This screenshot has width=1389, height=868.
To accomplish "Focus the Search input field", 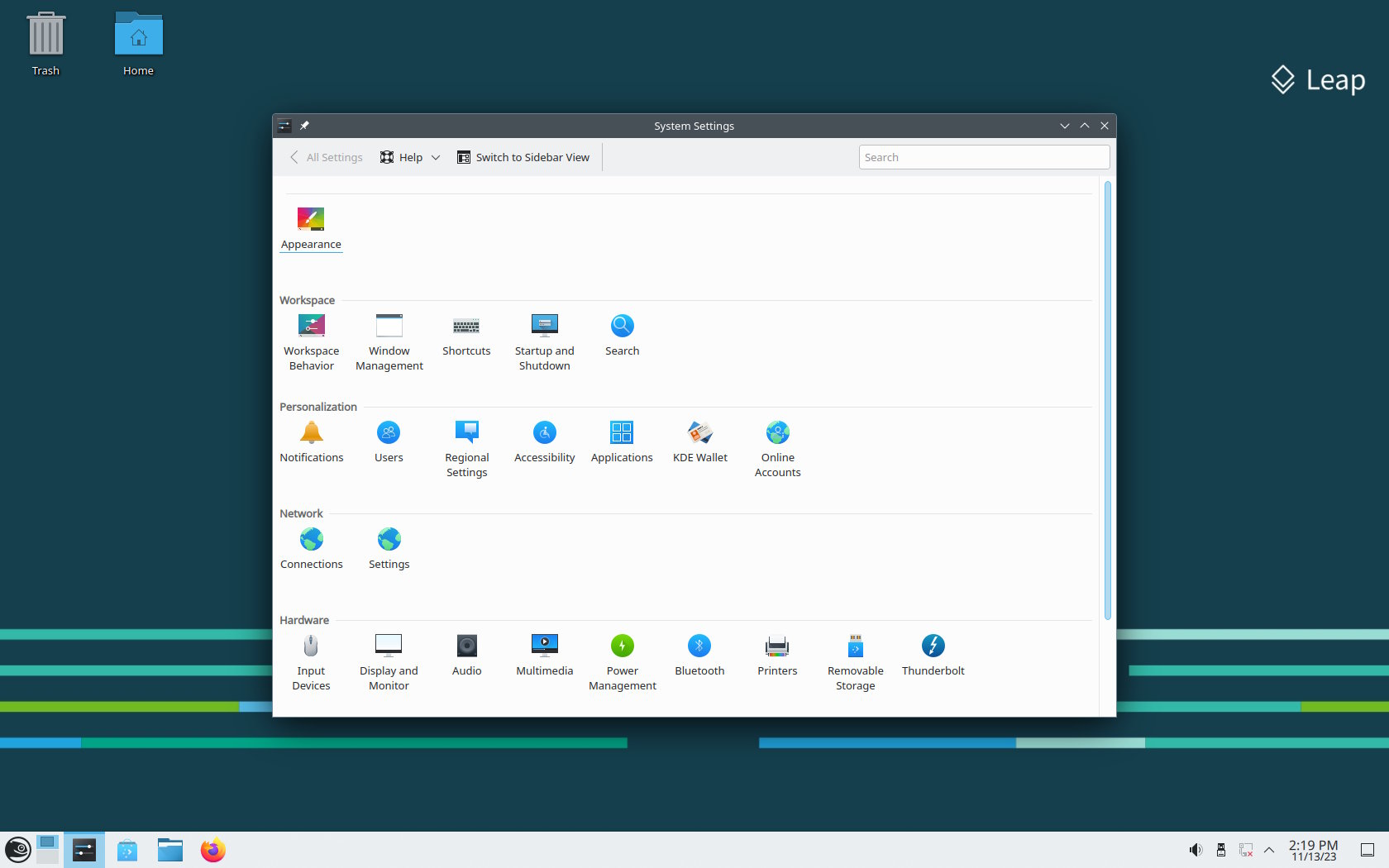I will 984,157.
